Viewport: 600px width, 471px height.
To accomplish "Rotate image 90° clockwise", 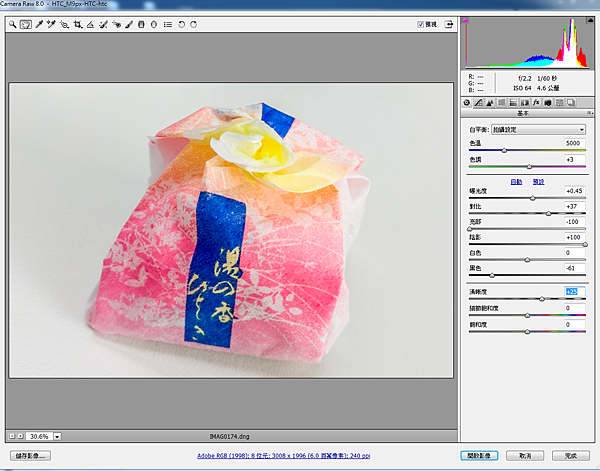I will click(194, 24).
